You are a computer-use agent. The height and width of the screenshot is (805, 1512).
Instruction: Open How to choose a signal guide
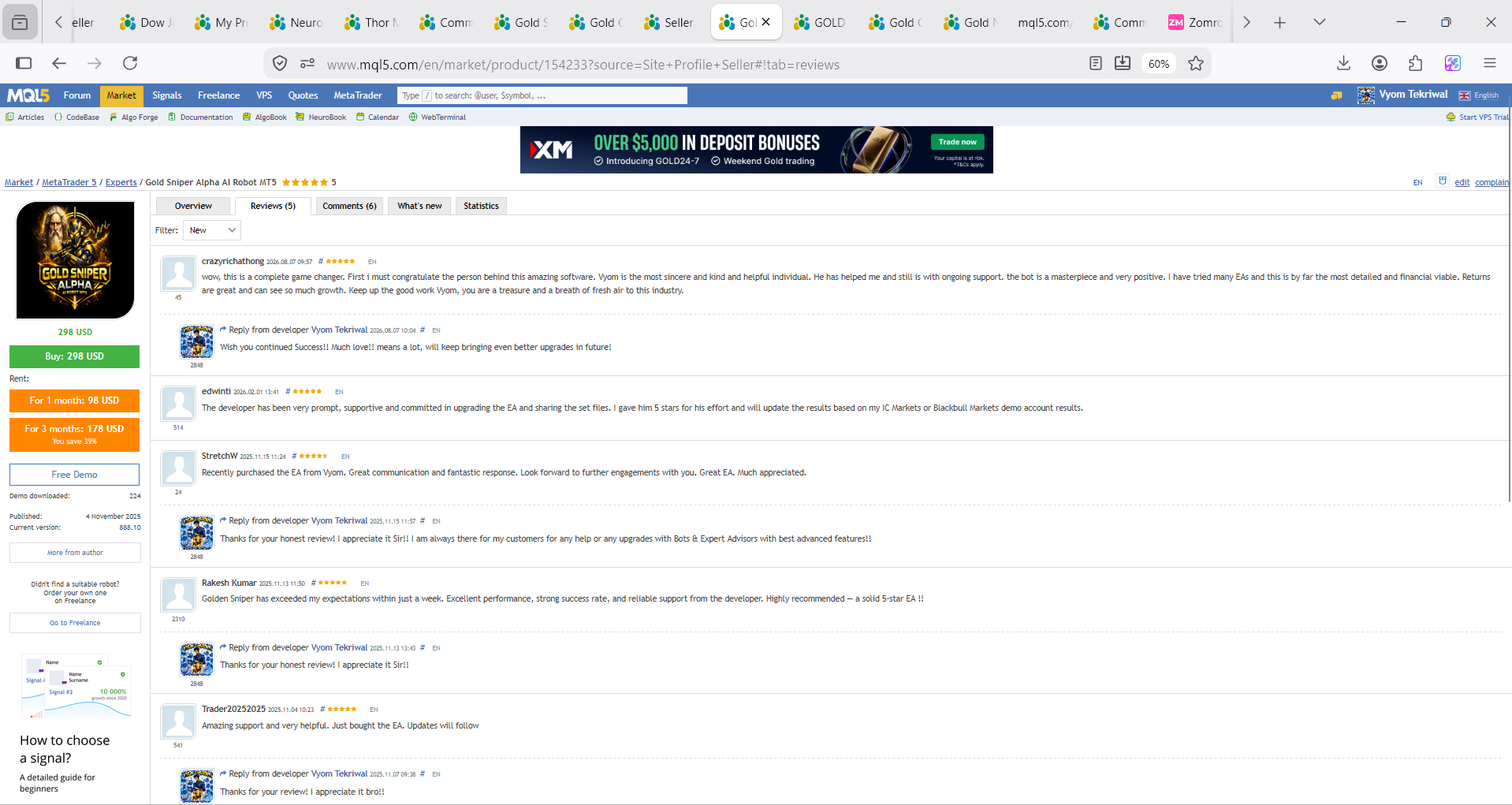click(65, 749)
